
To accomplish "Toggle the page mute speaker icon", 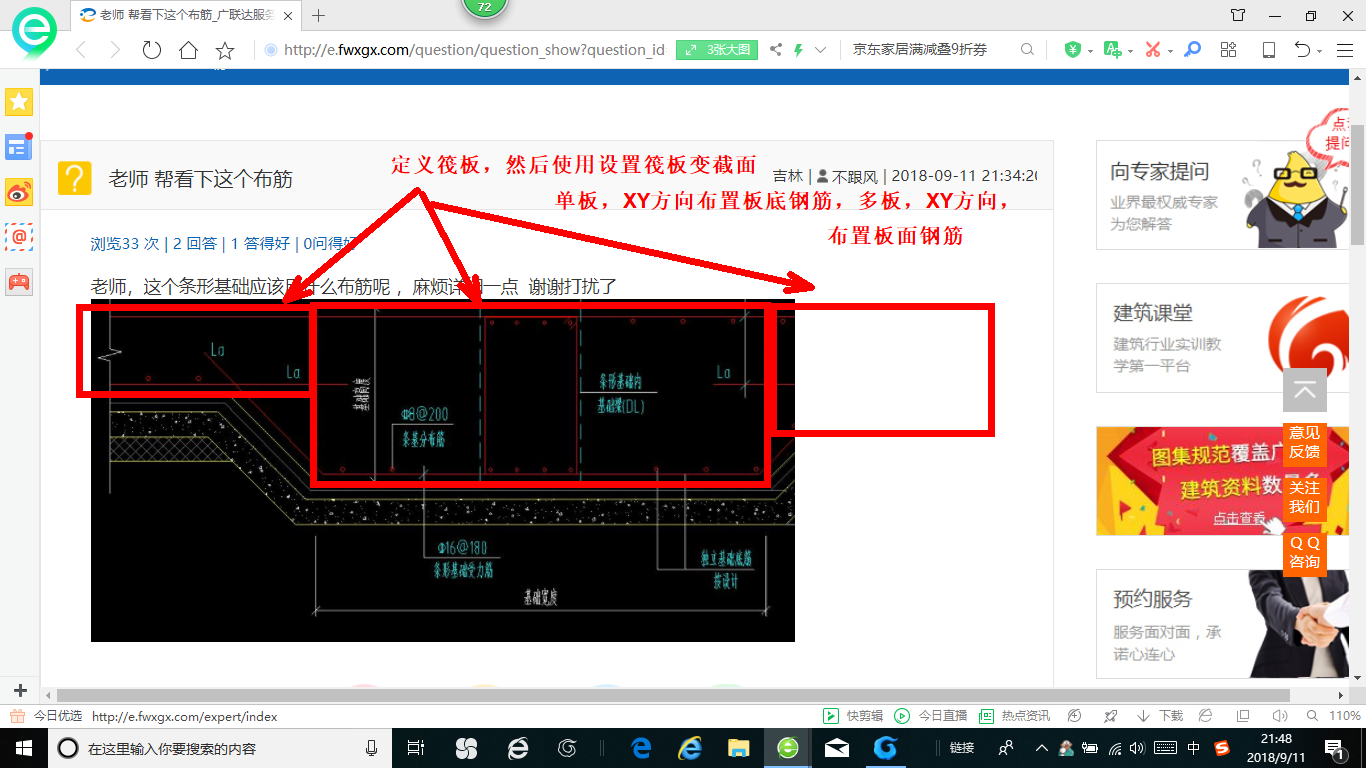I will [1279, 716].
